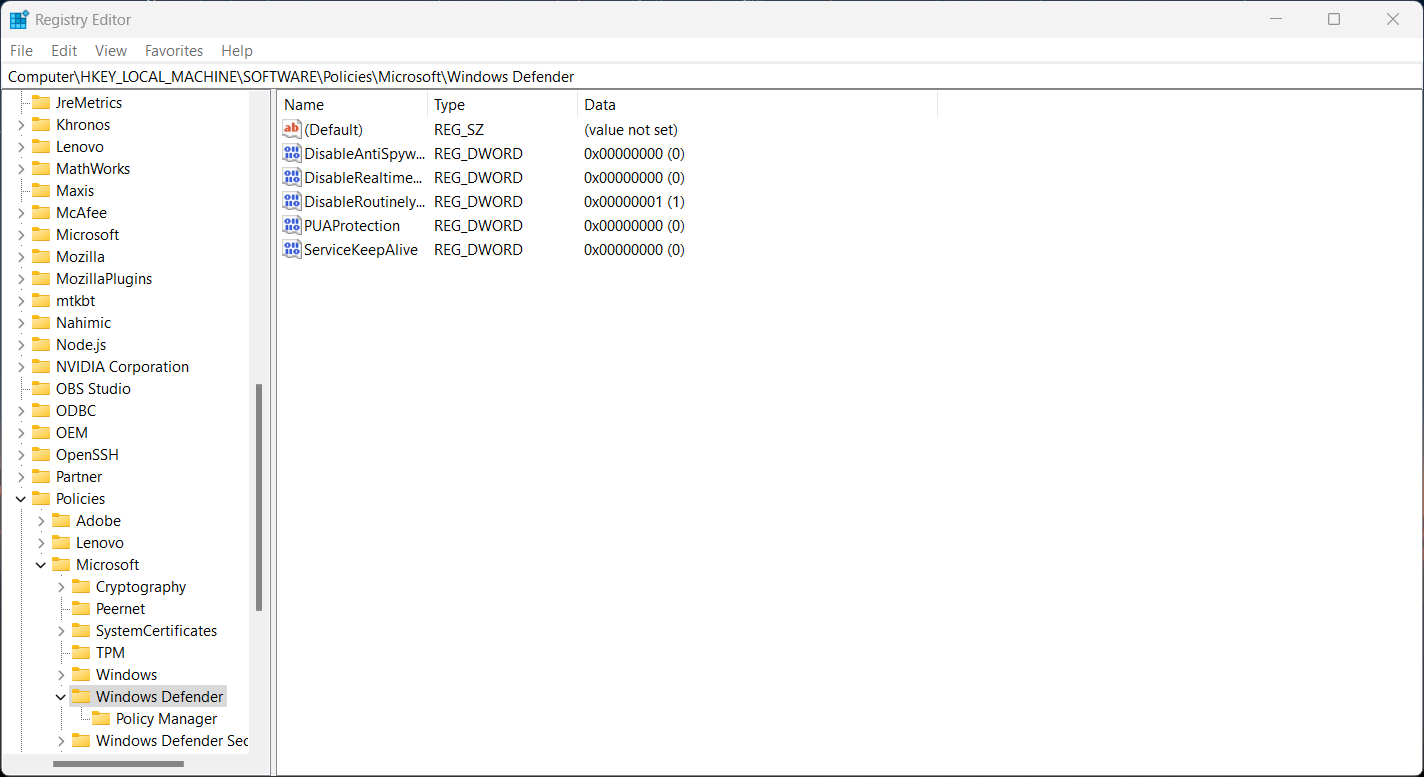1424x777 pixels.
Task: Click the REG_SZ icon beside (Default)
Action: pos(291,128)
